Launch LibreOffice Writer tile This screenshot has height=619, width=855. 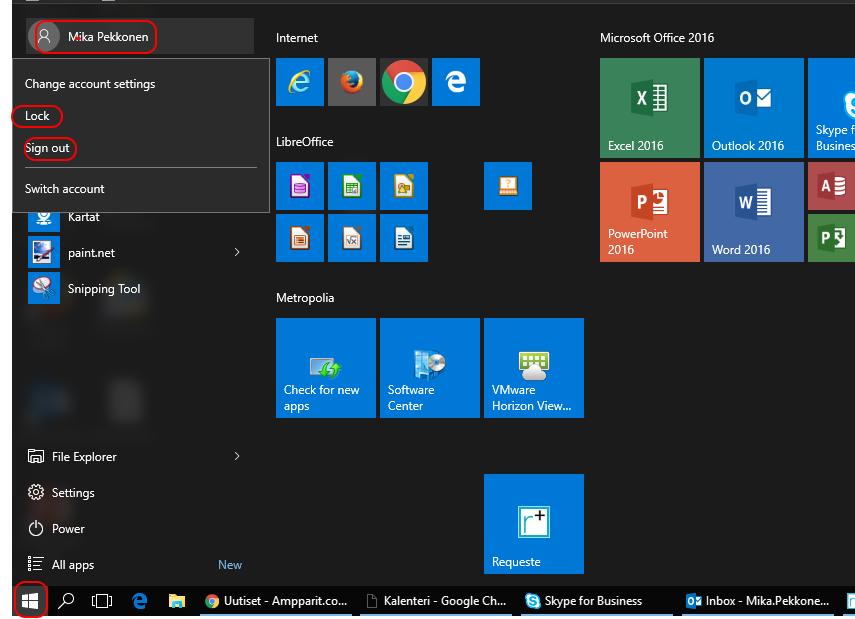click(x=404, y=238)
